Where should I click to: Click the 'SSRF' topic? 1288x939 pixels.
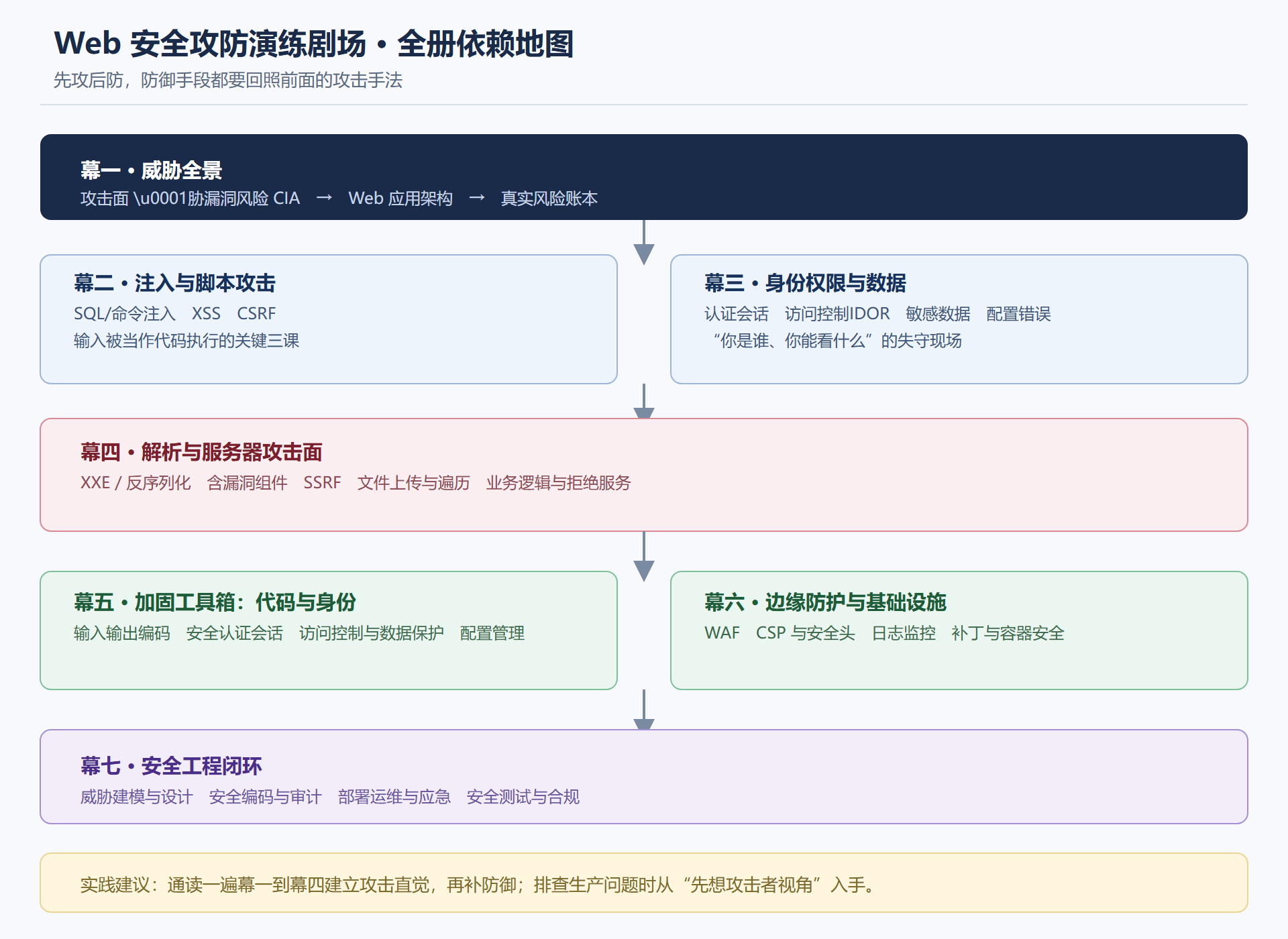[322, 483]
